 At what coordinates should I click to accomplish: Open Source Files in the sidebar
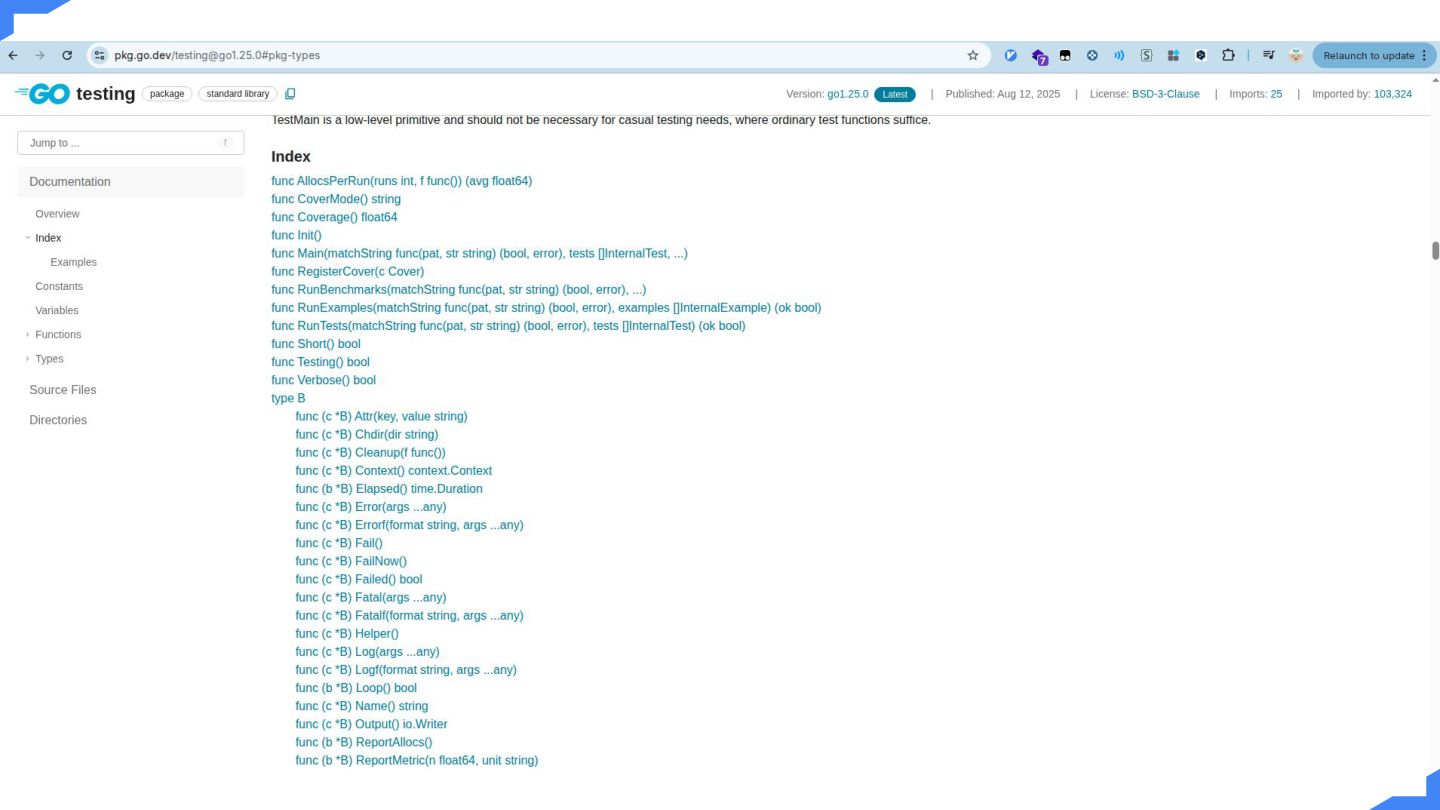coord(63,390)
